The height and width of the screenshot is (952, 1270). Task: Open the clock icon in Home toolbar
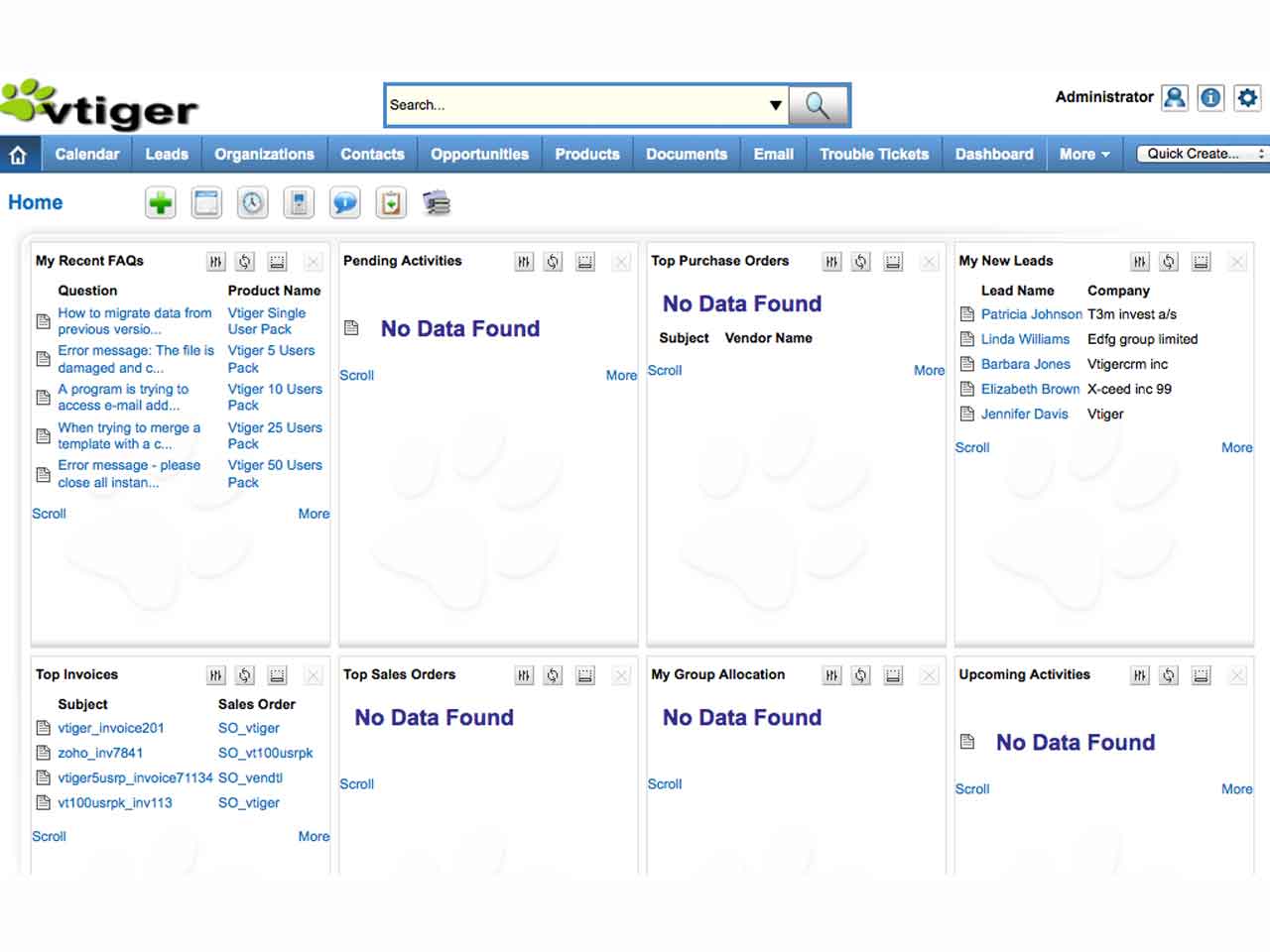[x=253, y=203]
